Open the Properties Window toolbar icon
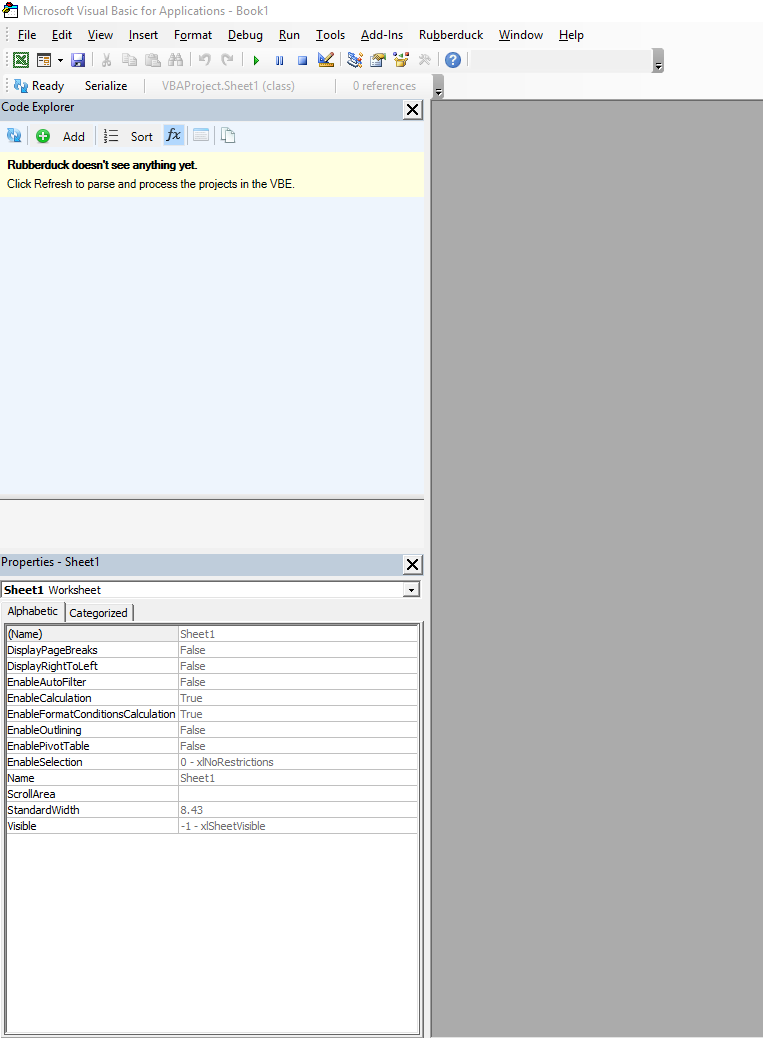Image resolution: width=763 pixels, height=1038 pixels. pyautogui.click(x=378, y=60)
